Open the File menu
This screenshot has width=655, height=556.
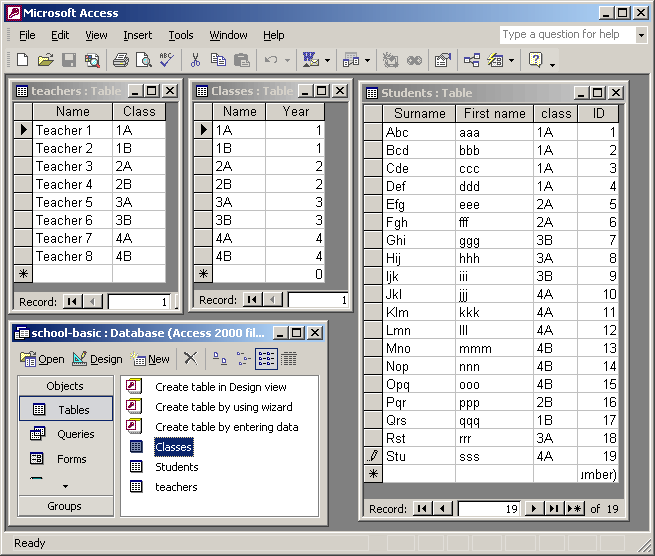coord(27,35)
